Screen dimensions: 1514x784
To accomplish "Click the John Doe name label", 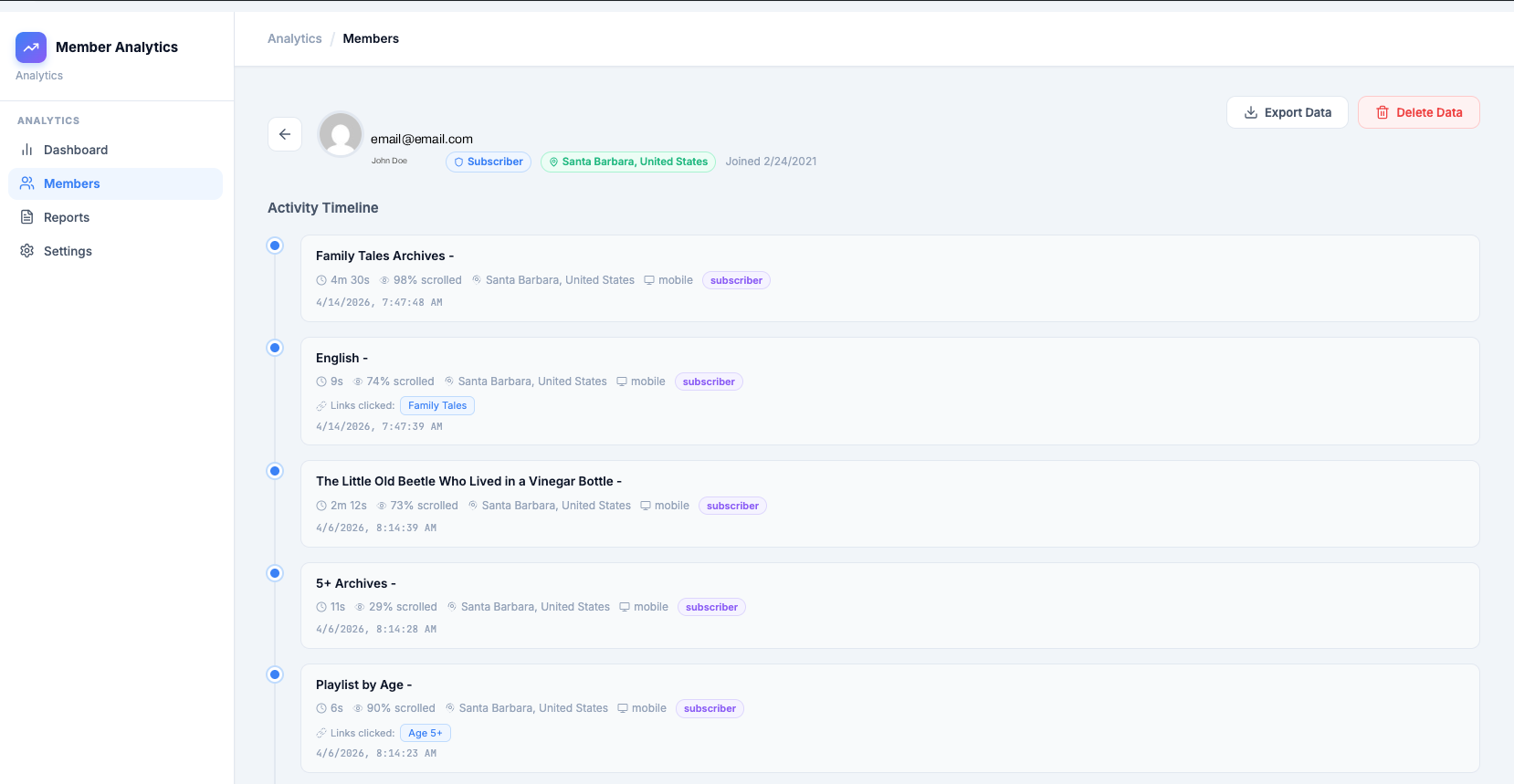I will 389,161.
